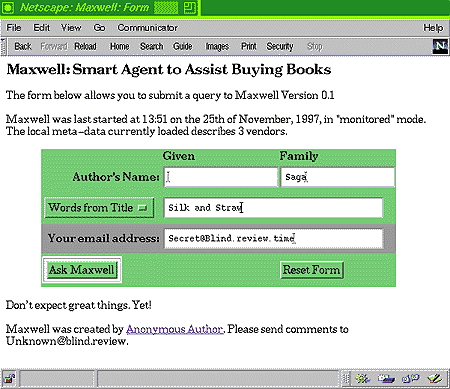
Task: Click the Don't expect great things text
Action: pos(79,305)
